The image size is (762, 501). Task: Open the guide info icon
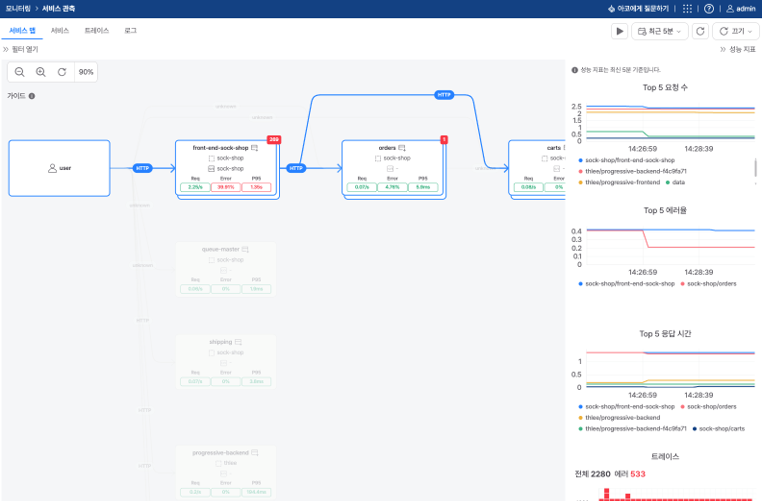(32, 96)
